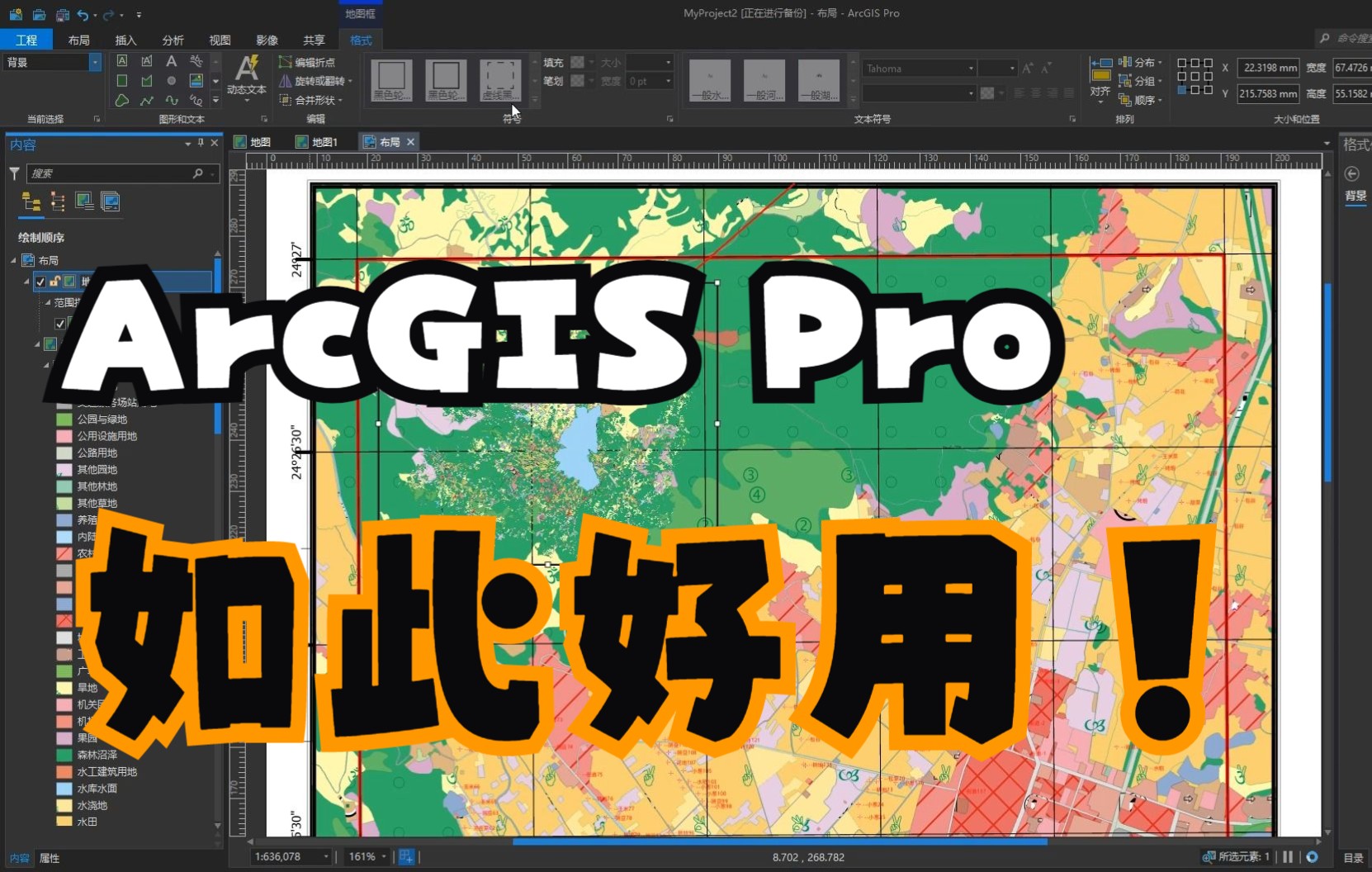
Task: Click the 水工建筑用地 legend entry
Action: point(107,771)
